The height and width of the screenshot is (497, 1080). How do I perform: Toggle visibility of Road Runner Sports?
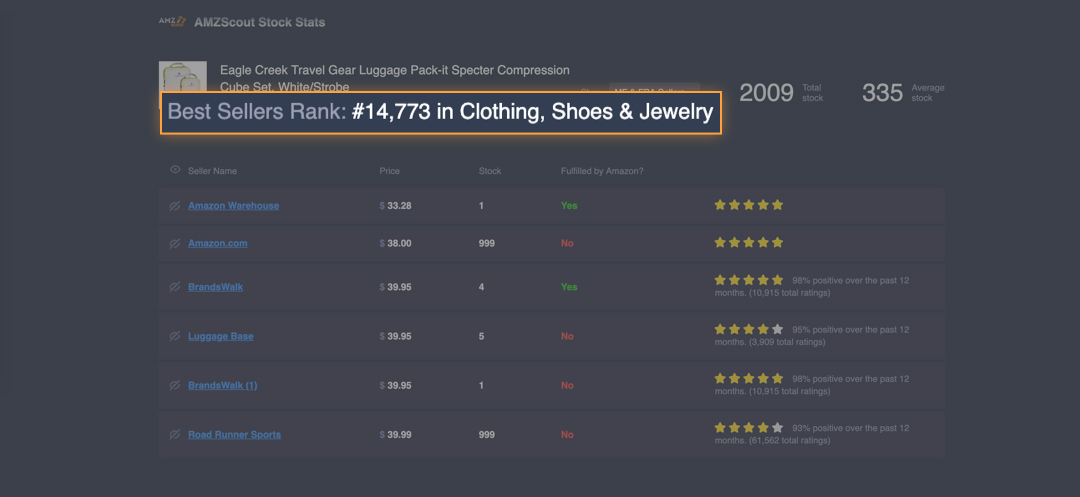tap(175, 435)
